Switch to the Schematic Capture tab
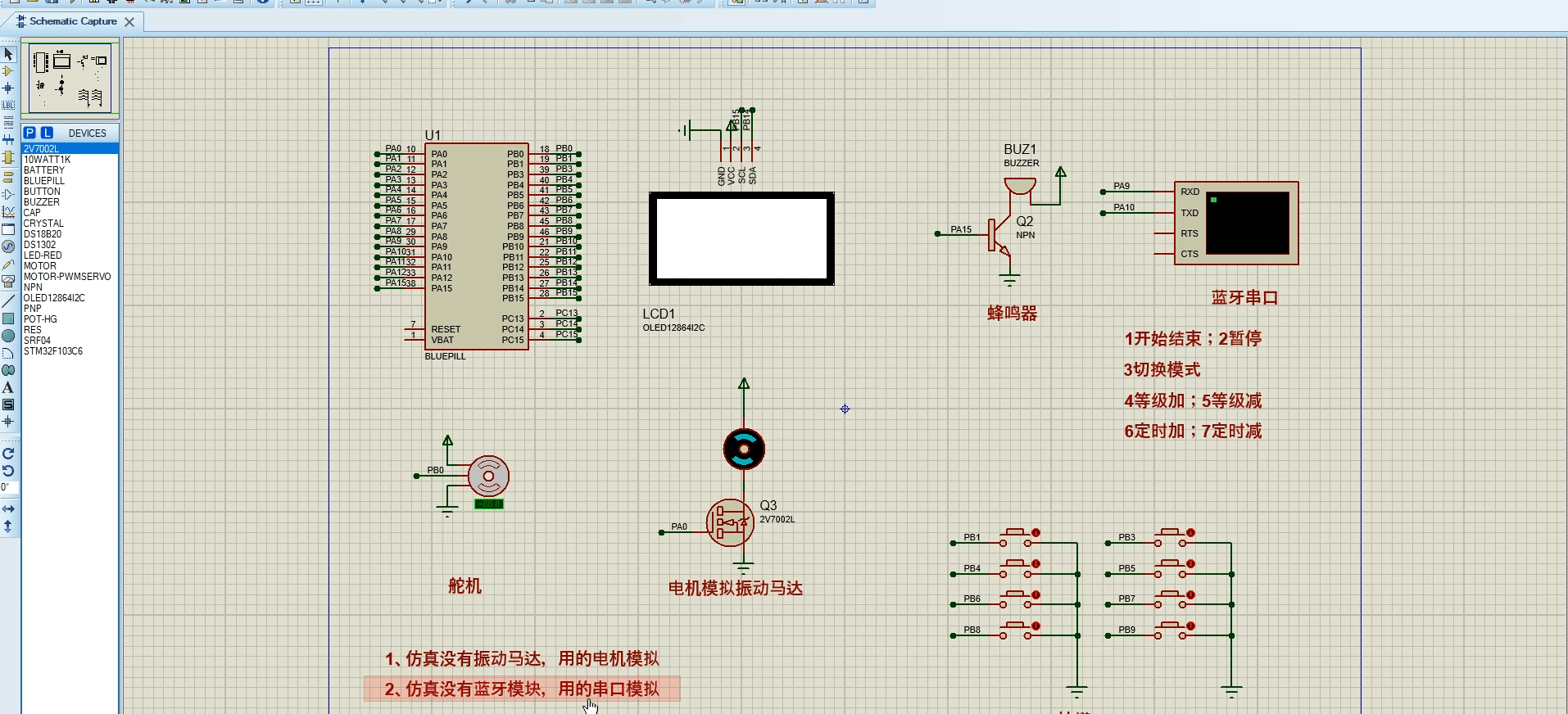This screenshot has height=714, width=1568. (x=73, y=21)
